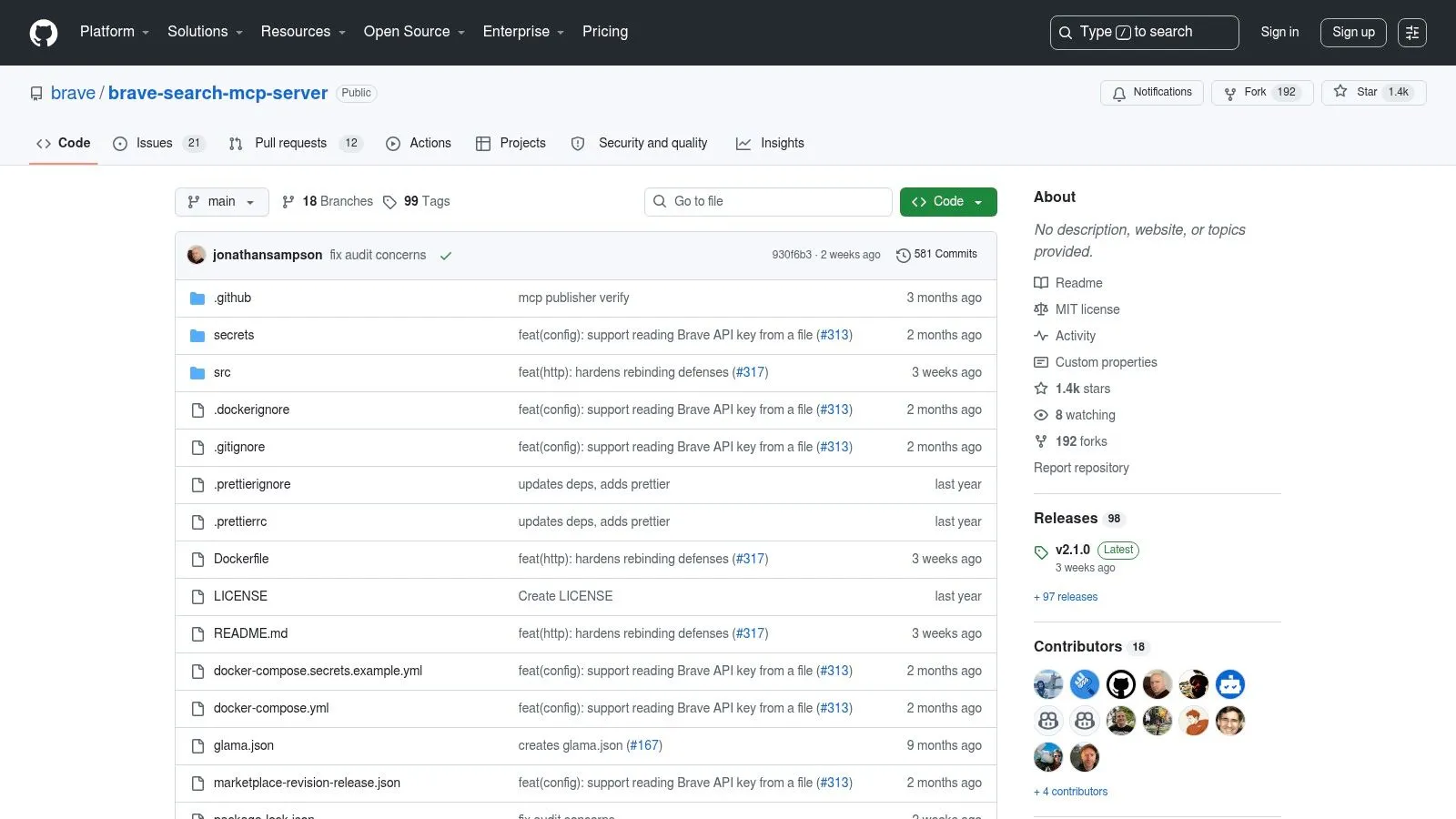Click the Fork icon

[x=1230, y=94]
